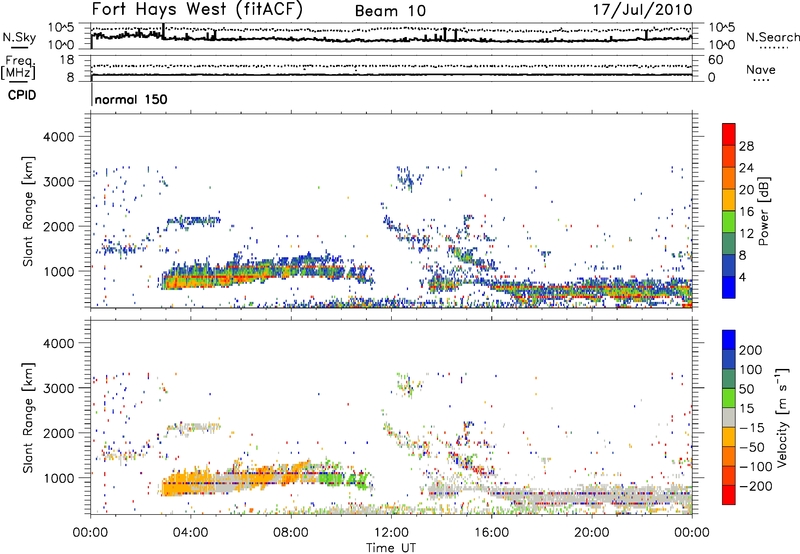The image size is (800, 554).
Task: Click the '18' frequency tick label
Action: (67, 60)
